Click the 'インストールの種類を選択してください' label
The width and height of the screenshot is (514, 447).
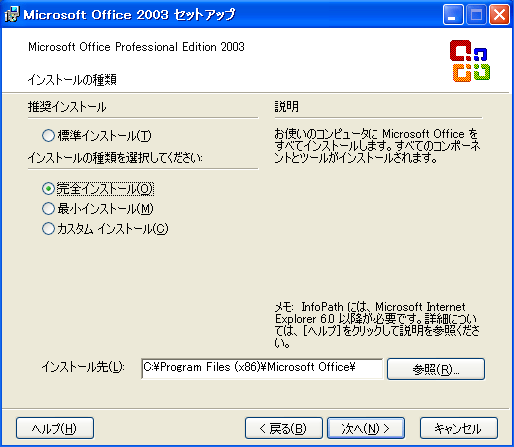tap(115, 158)
